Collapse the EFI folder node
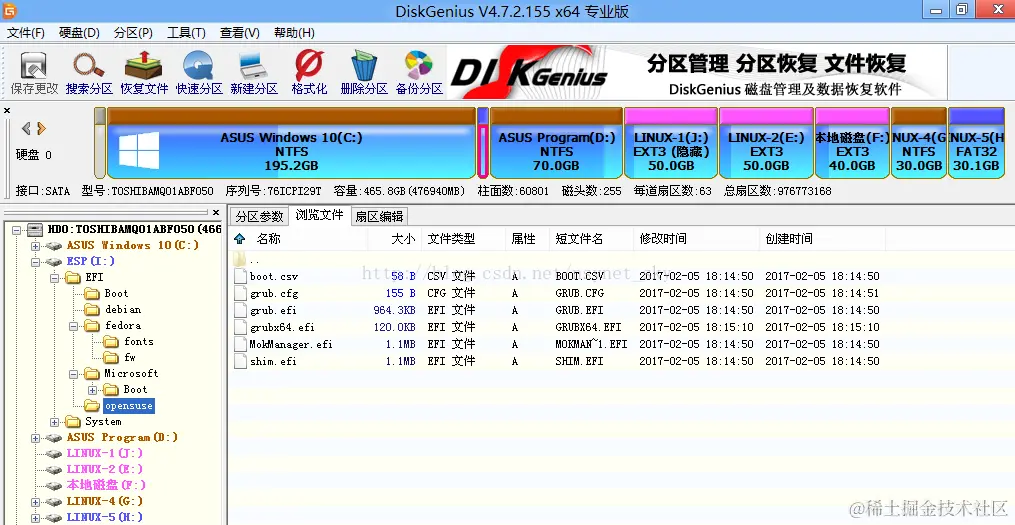Screen dimensions: 1015x525 (54, 278)
